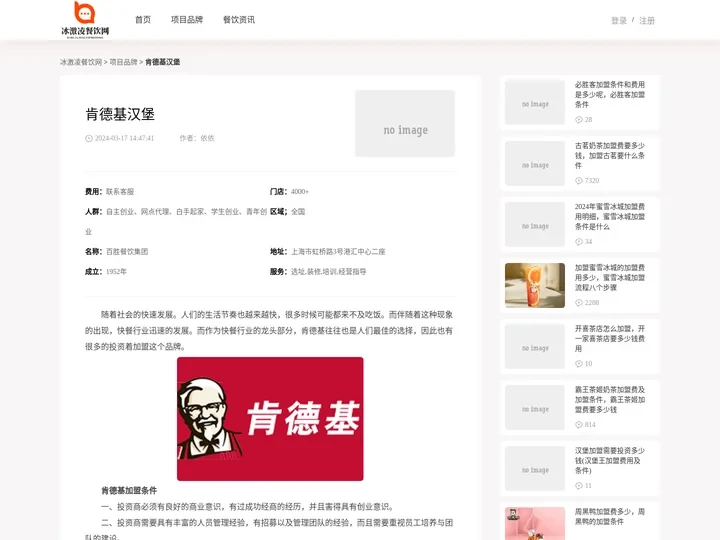This screenshot has height=540, width=720.
Task: Click the 项目品牌 breadcrumb link
Action: [x=124, y=62]
